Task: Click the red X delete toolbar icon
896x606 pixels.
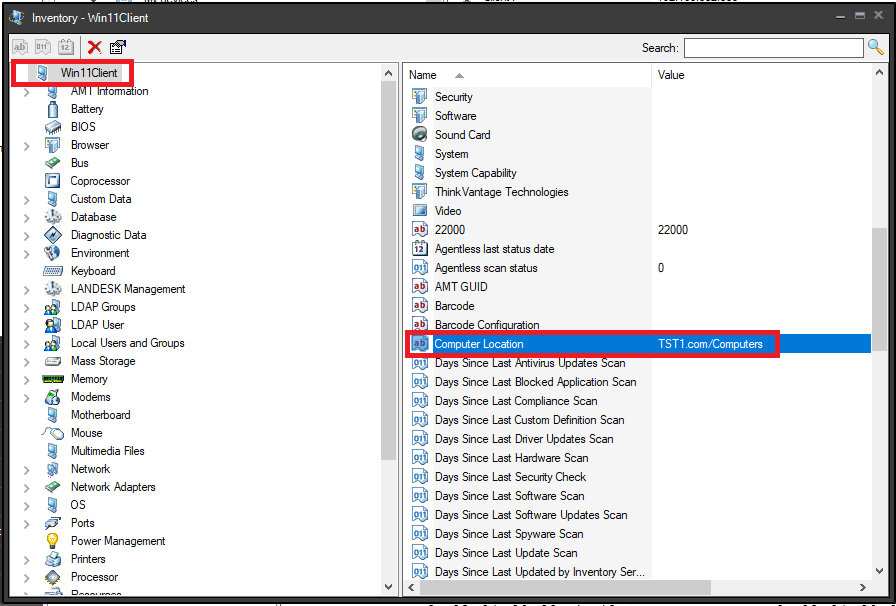Action: (x=94, y=47)
